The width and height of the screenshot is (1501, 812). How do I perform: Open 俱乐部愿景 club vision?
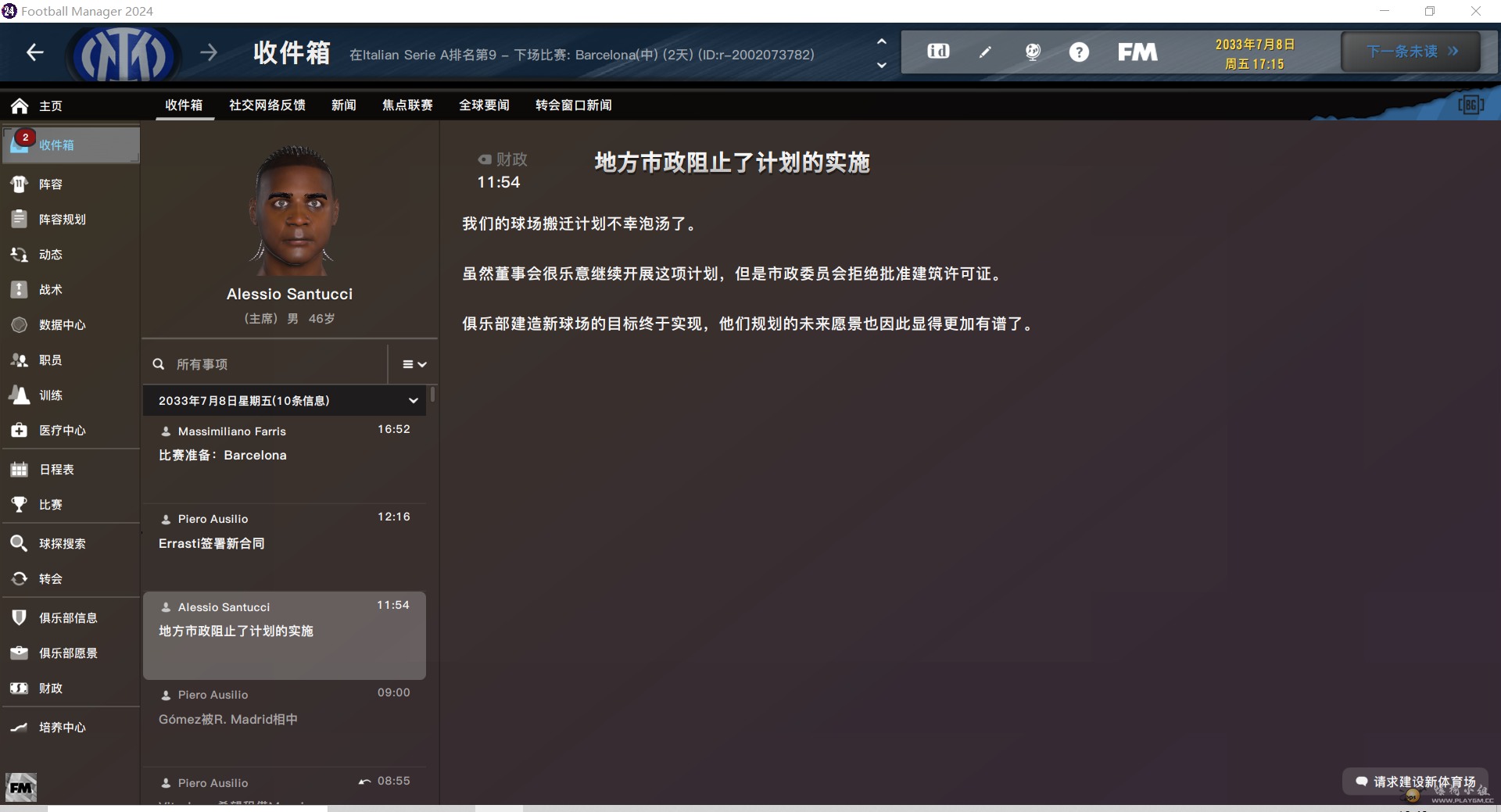pyautogui.click(x=70, y=653)
